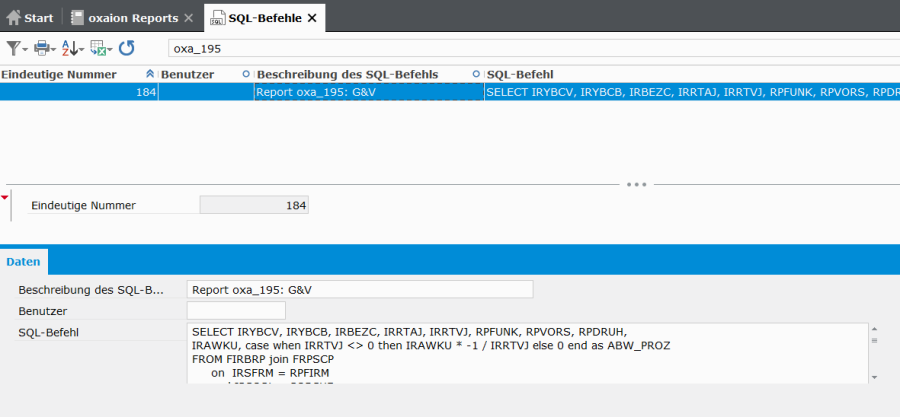Click the SQL text area scrollbar thumb
This screenshot has width=900, height=417.
[x=875, y=340]
